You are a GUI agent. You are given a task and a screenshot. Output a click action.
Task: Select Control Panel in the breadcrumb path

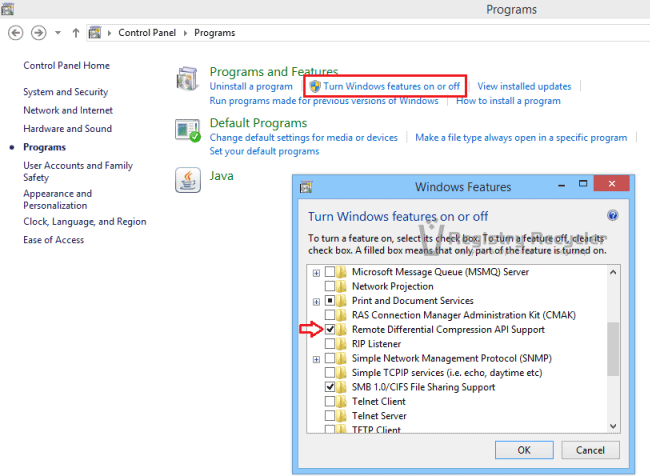(x=147, y=33)
